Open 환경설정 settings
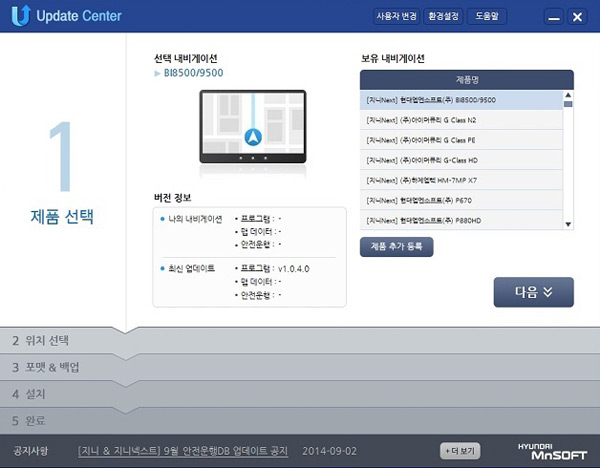The height and width of the screenshot is (468, 600). [x=443, y=16]
